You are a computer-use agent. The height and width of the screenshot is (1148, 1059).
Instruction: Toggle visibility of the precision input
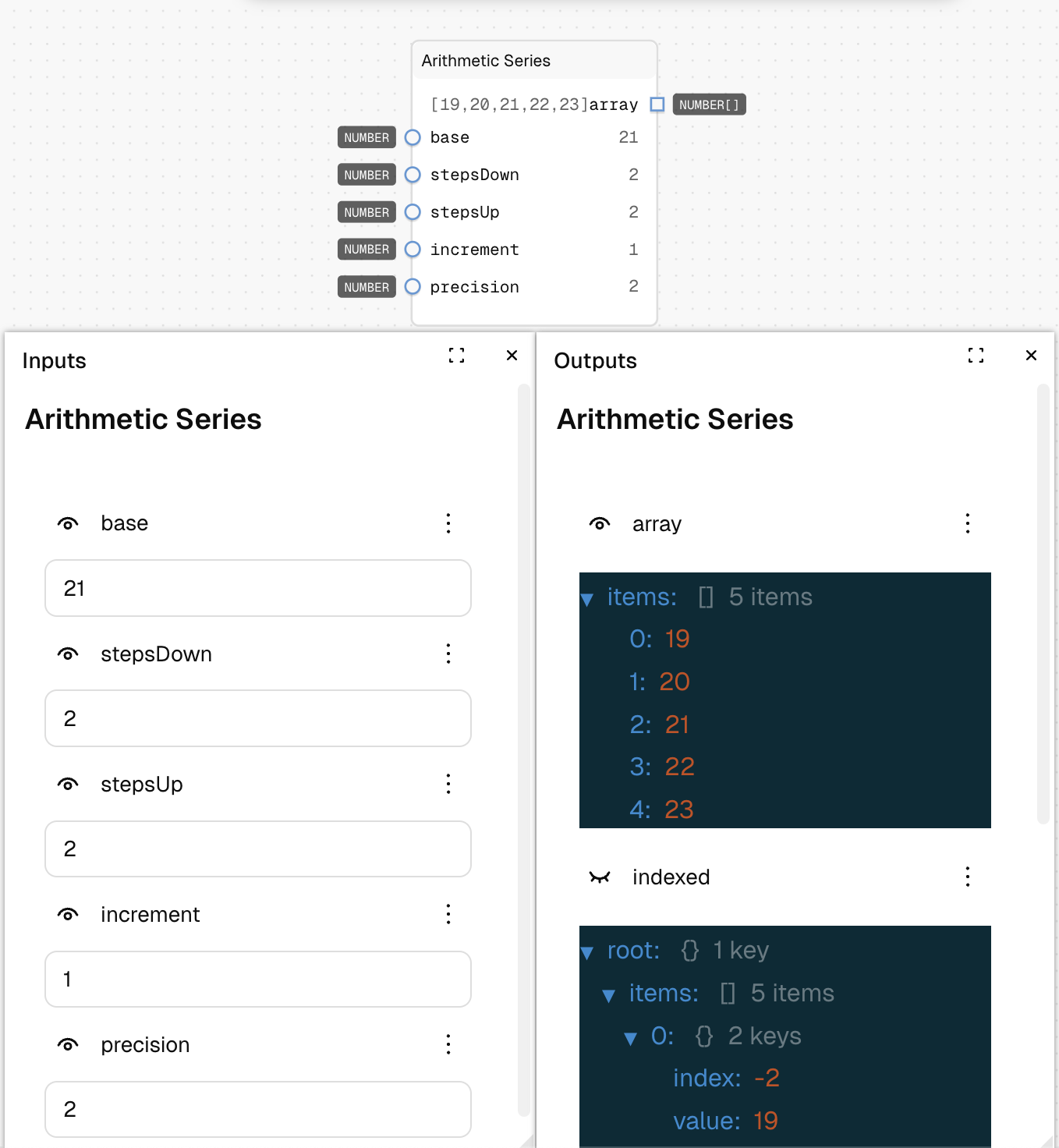tap(68, 1044)
